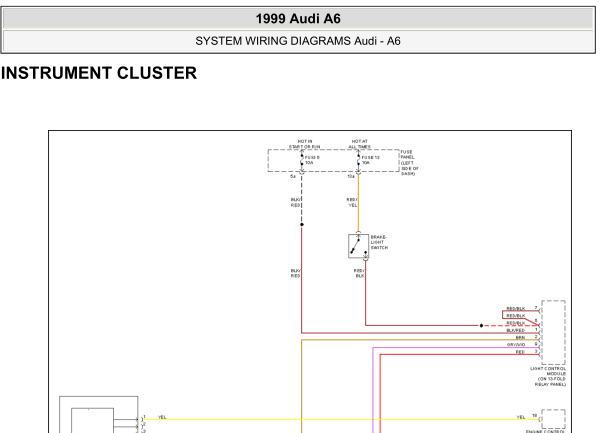Image resolution: width=601 pixels, height=433 pixels.
Task: Click pin 1 on left component connector
Action: [x=144, y=417]
